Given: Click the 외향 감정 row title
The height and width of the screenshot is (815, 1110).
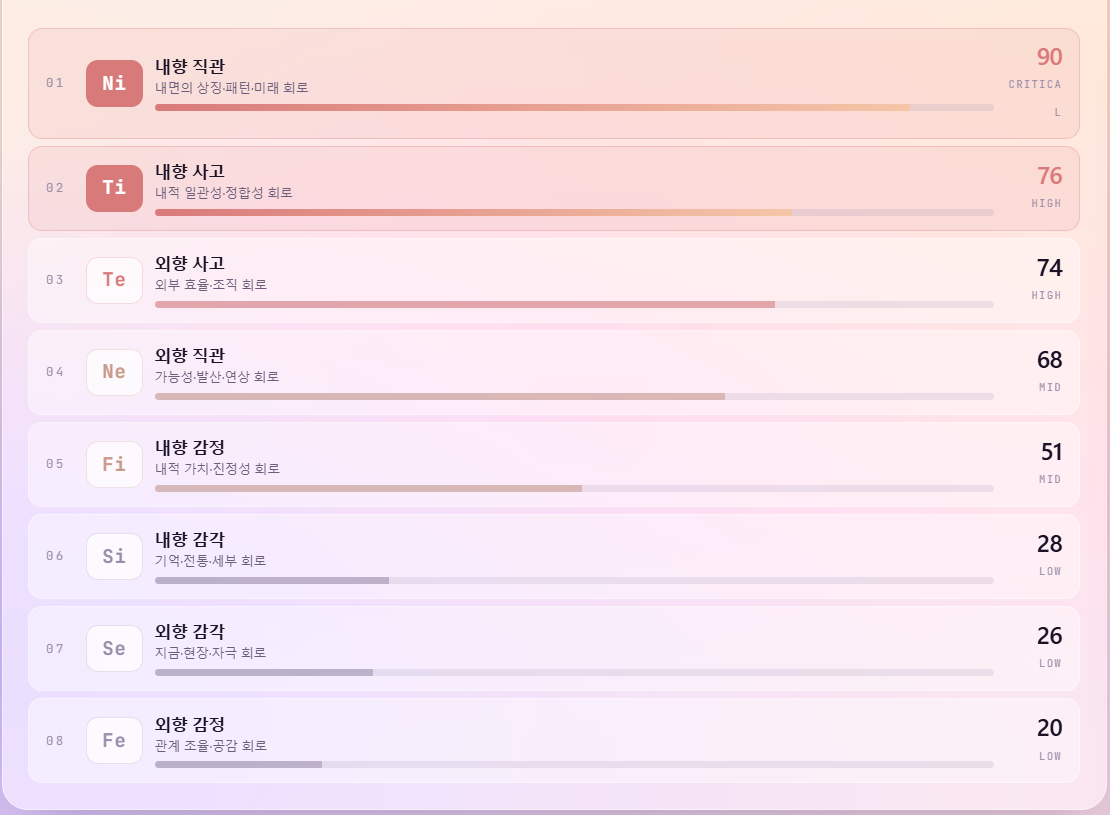Looking at the screenshot, I should click(190, 724).
